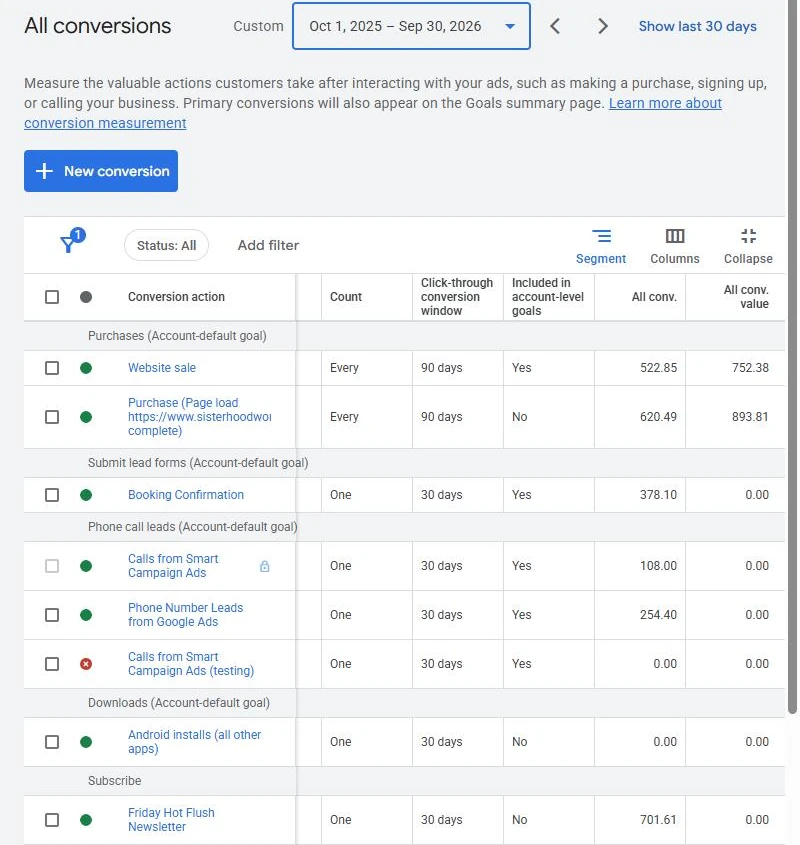Sort by the All conv. column header

[x=654, y=297]
